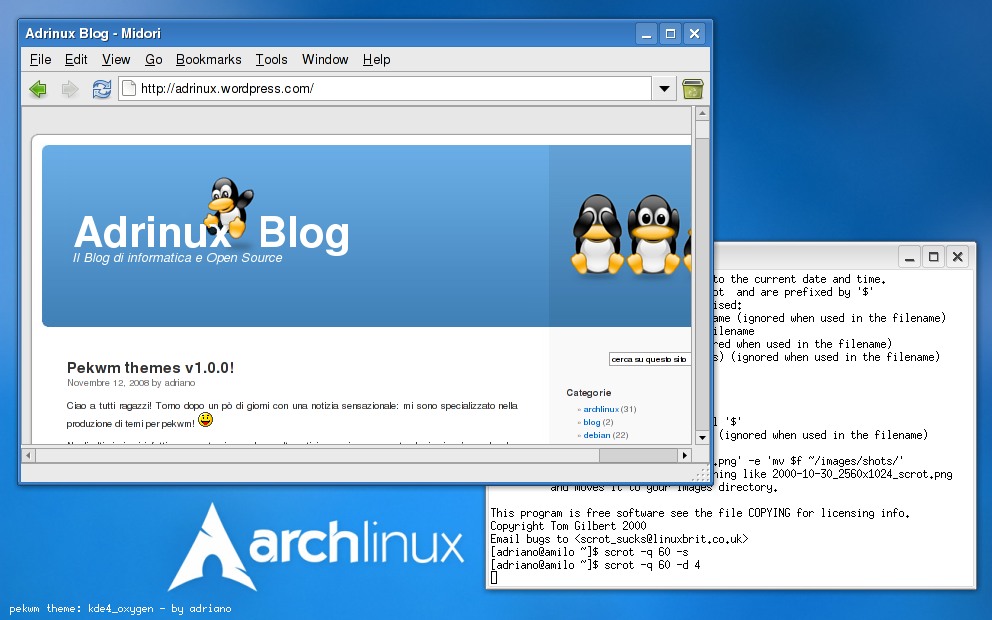Click the horizontal scrollbar thumb in Midori
The height and width of the screenshot is (620, 992).
[x=638, y=455]
